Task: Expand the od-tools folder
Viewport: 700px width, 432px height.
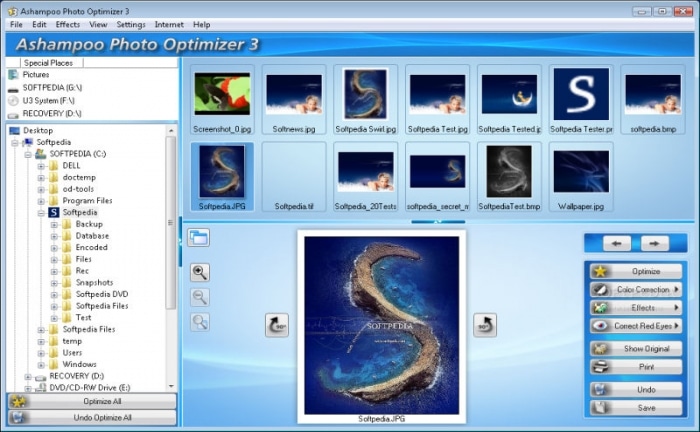Action: click(x=41, y=189)
